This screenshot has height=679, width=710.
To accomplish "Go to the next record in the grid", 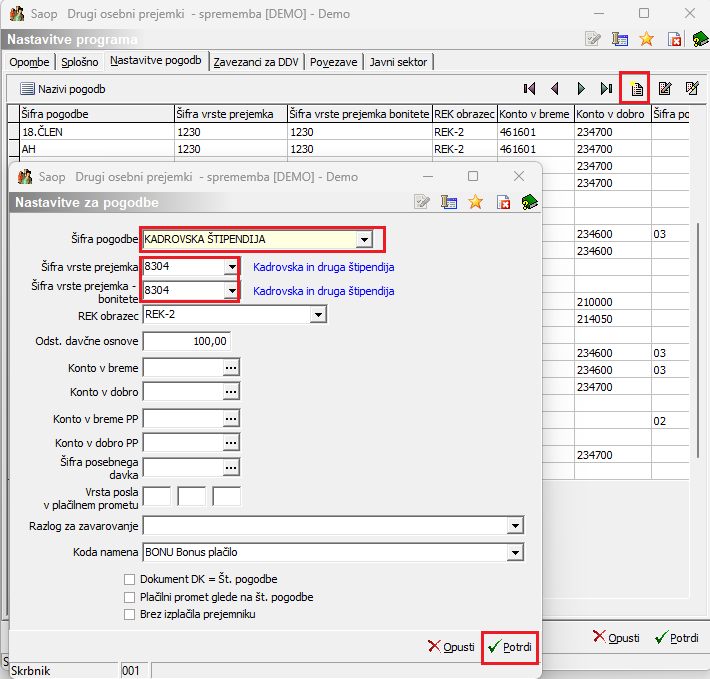I will [x=581, y=89].
